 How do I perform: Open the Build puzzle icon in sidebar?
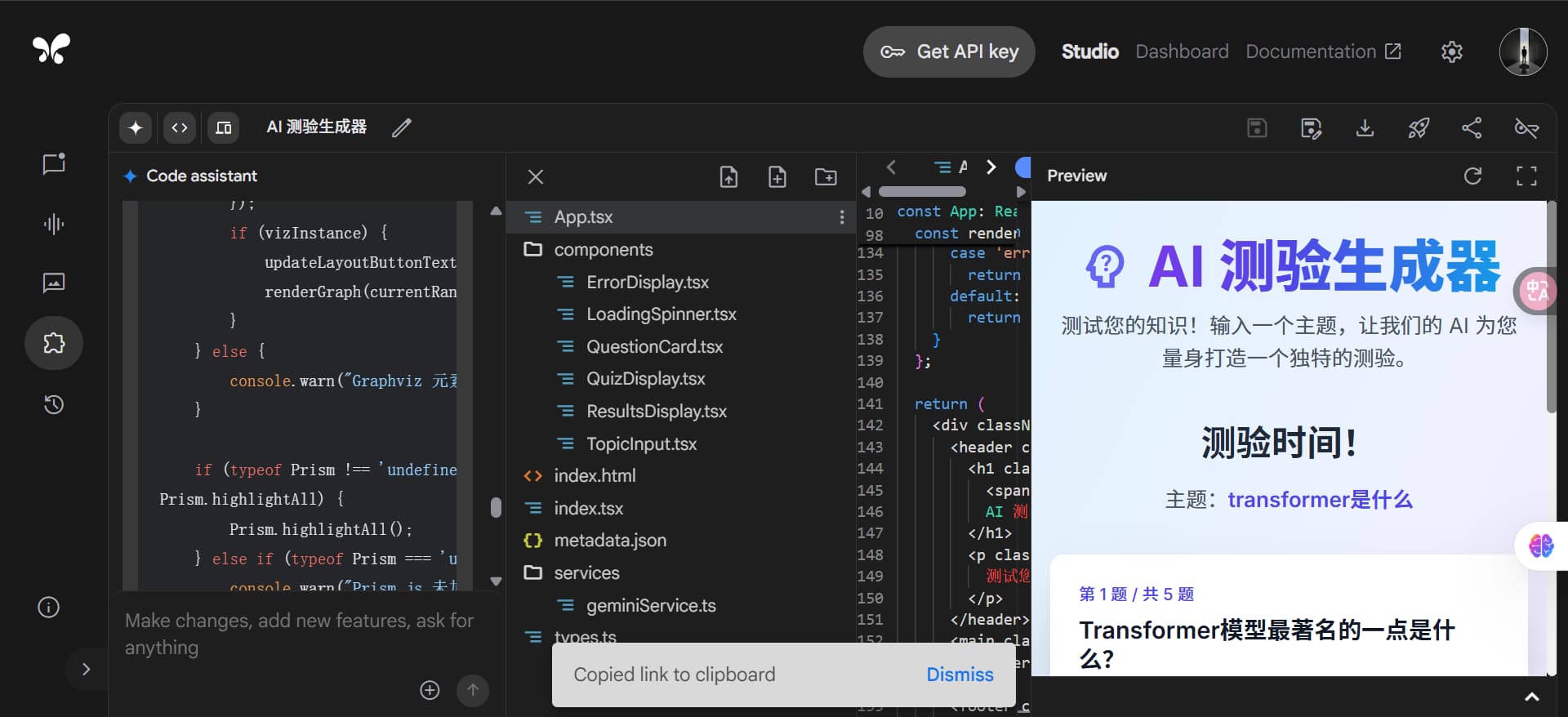point(54,343)
